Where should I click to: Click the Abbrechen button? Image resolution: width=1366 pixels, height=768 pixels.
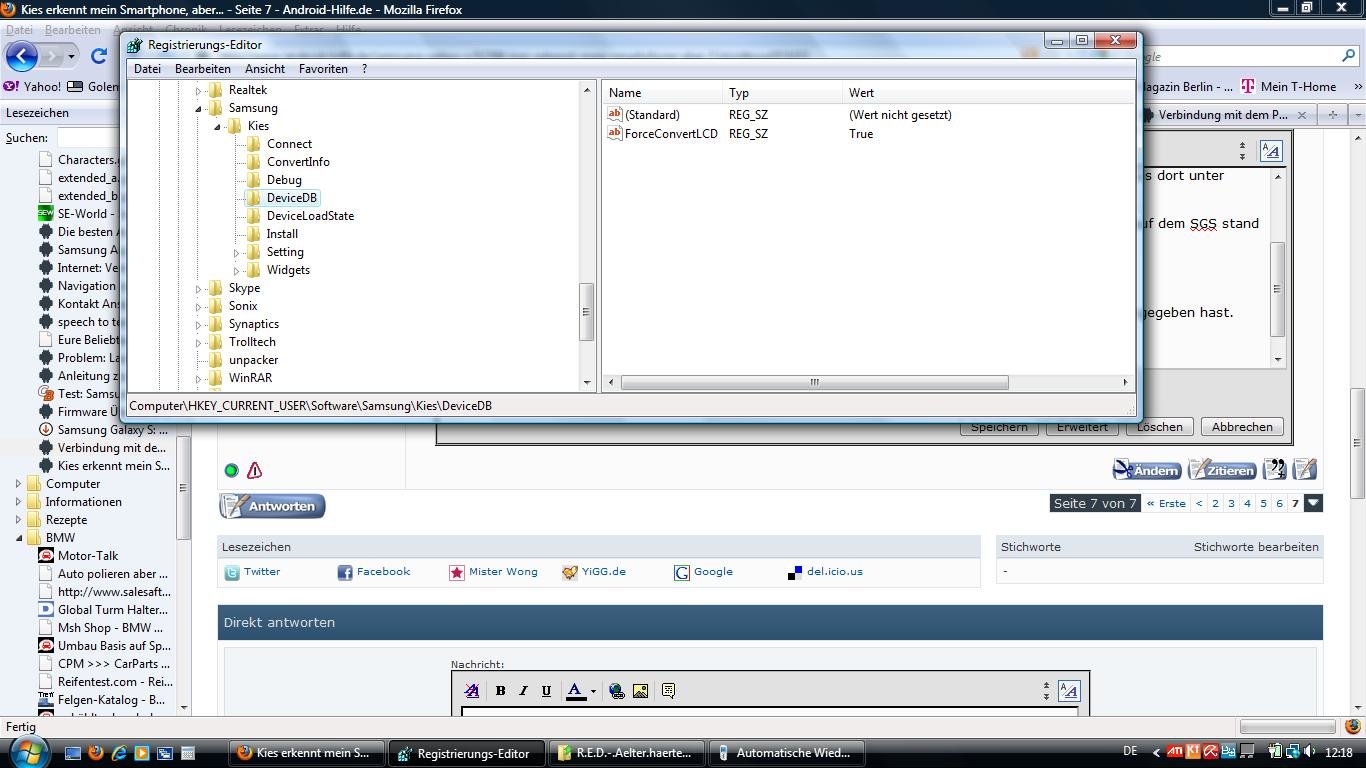click(x=1242, y=427)
